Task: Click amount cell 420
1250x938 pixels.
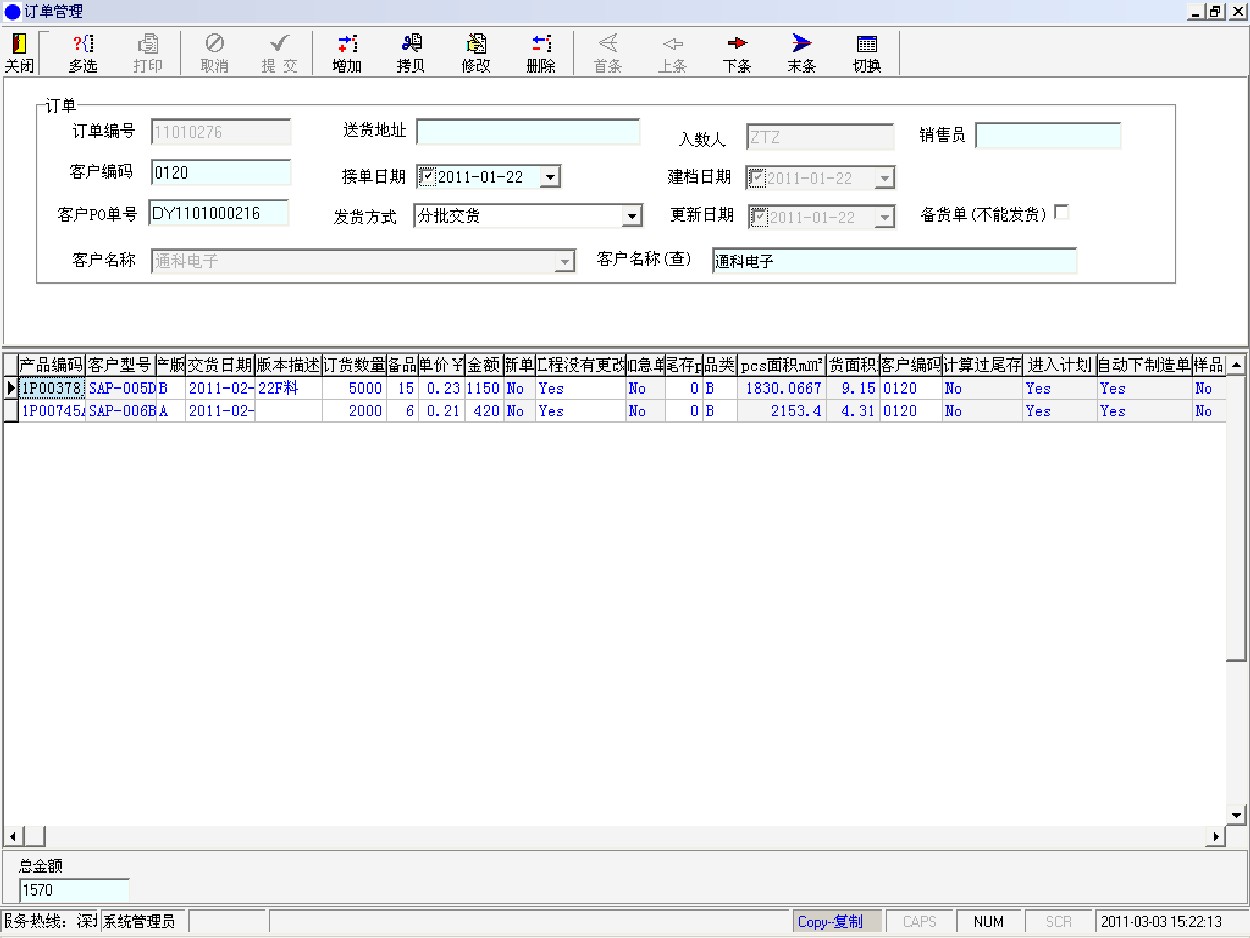Action: click(x=483, y=410)
